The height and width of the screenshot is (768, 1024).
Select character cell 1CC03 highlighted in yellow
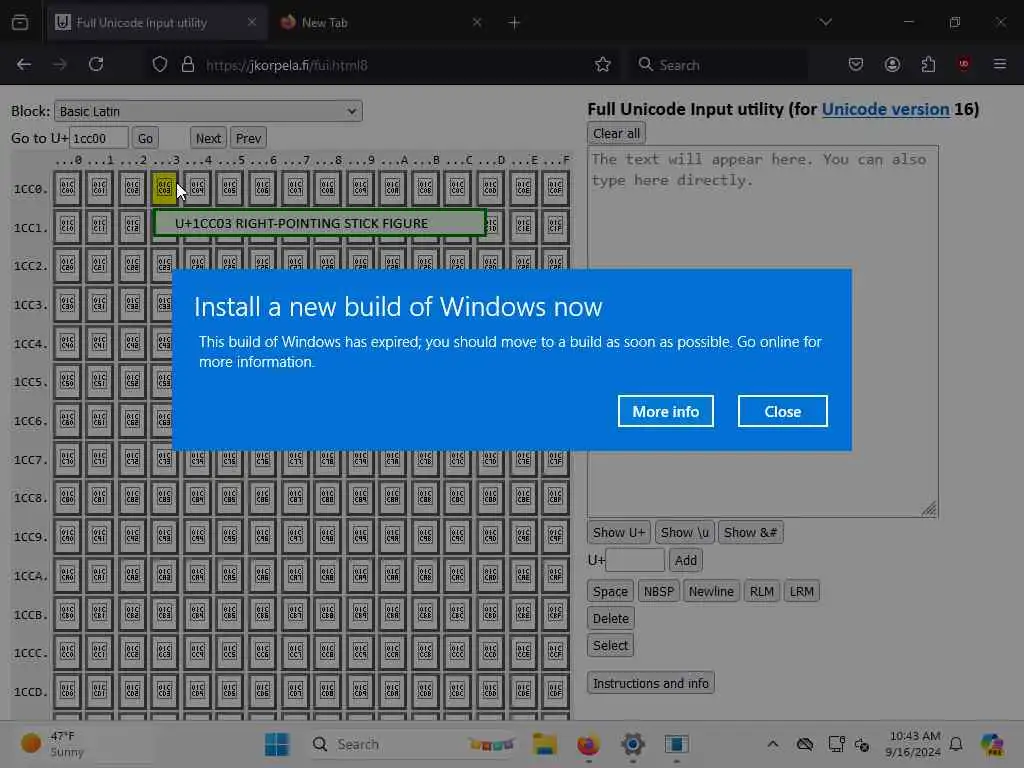tap(165, 188)
